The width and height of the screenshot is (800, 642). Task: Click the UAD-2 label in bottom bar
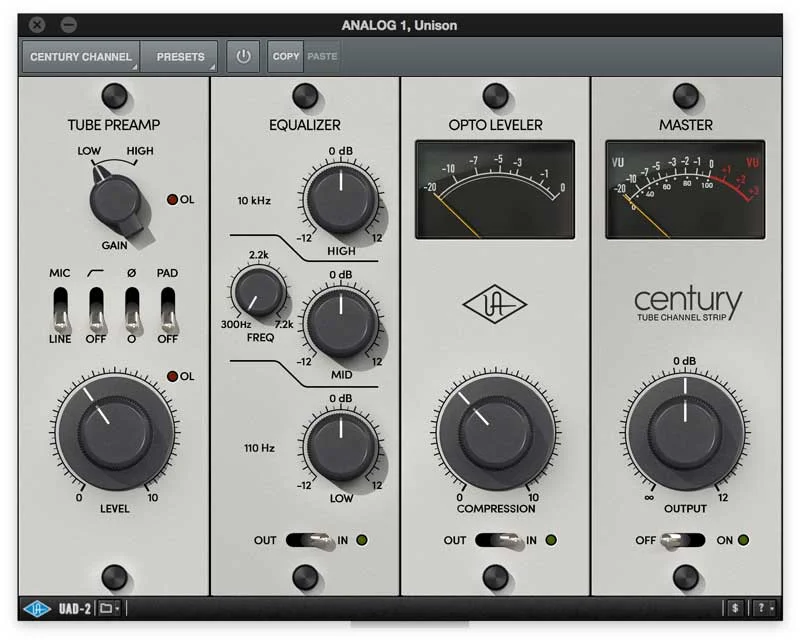[74, 608]
